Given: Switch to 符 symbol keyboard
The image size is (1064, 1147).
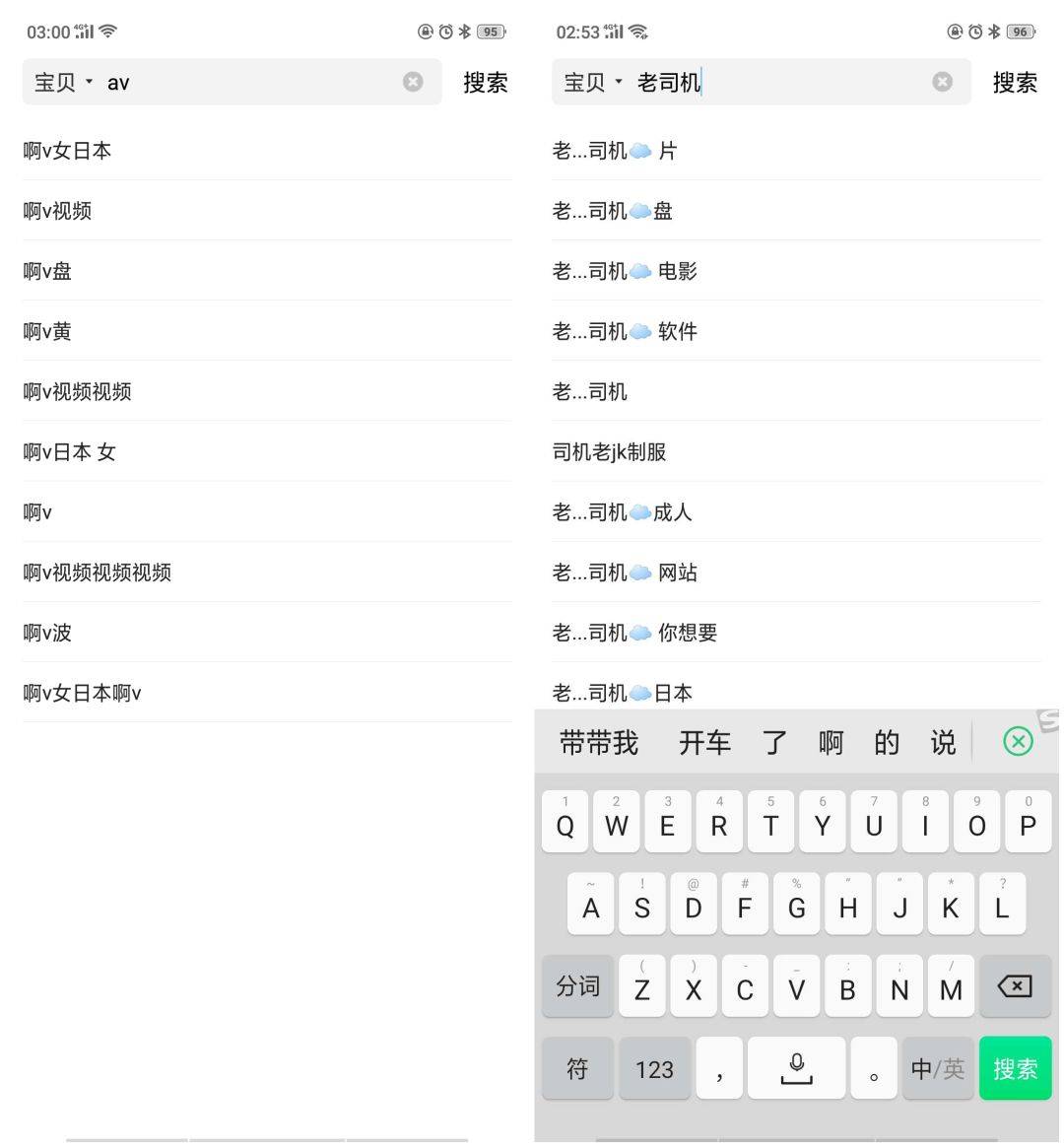Looking at the screenshot, I should click(x=577, y=1068).
